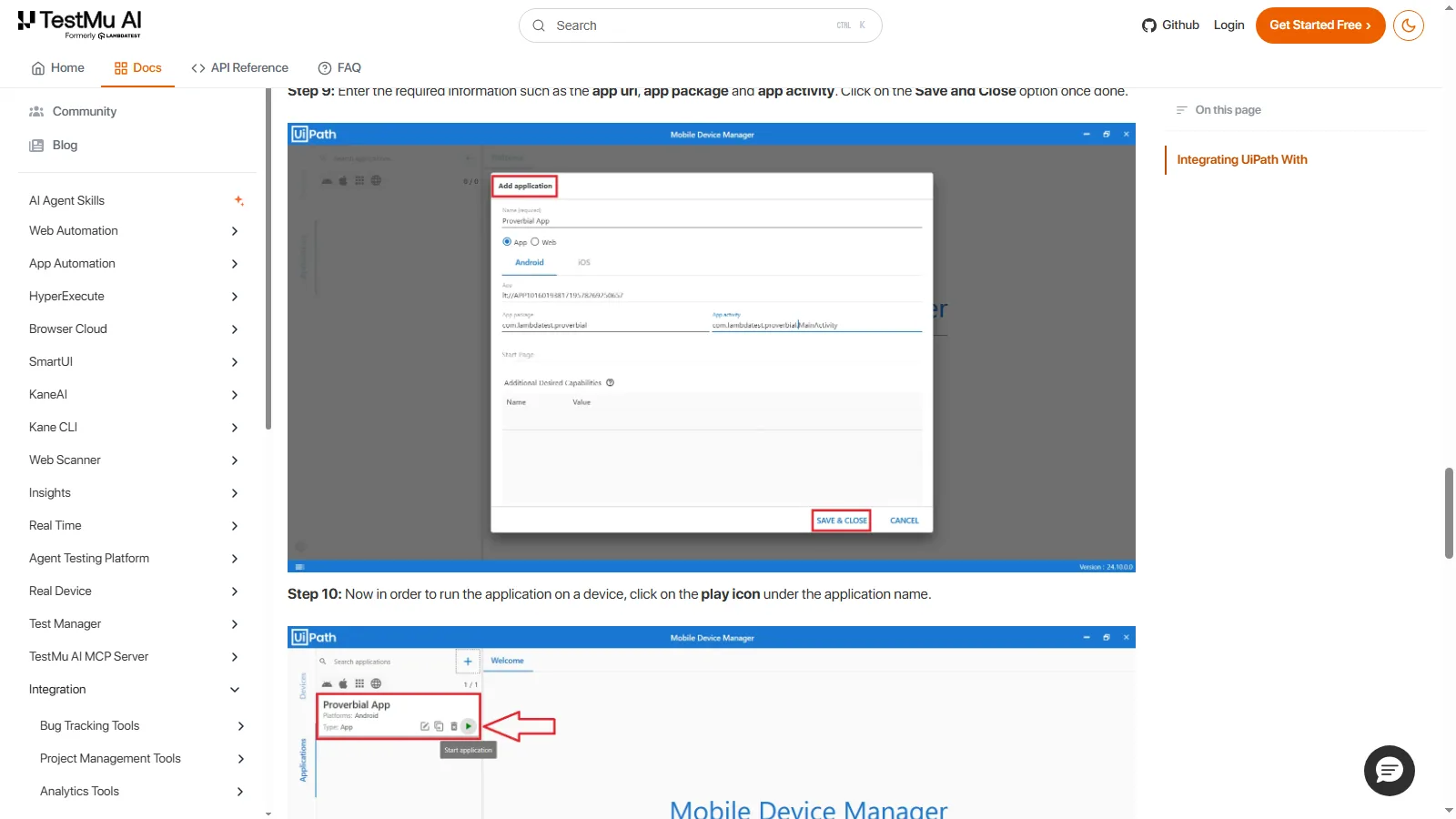Focus the Search input field
Screen dimensions: 1456x819
(700, 25)
